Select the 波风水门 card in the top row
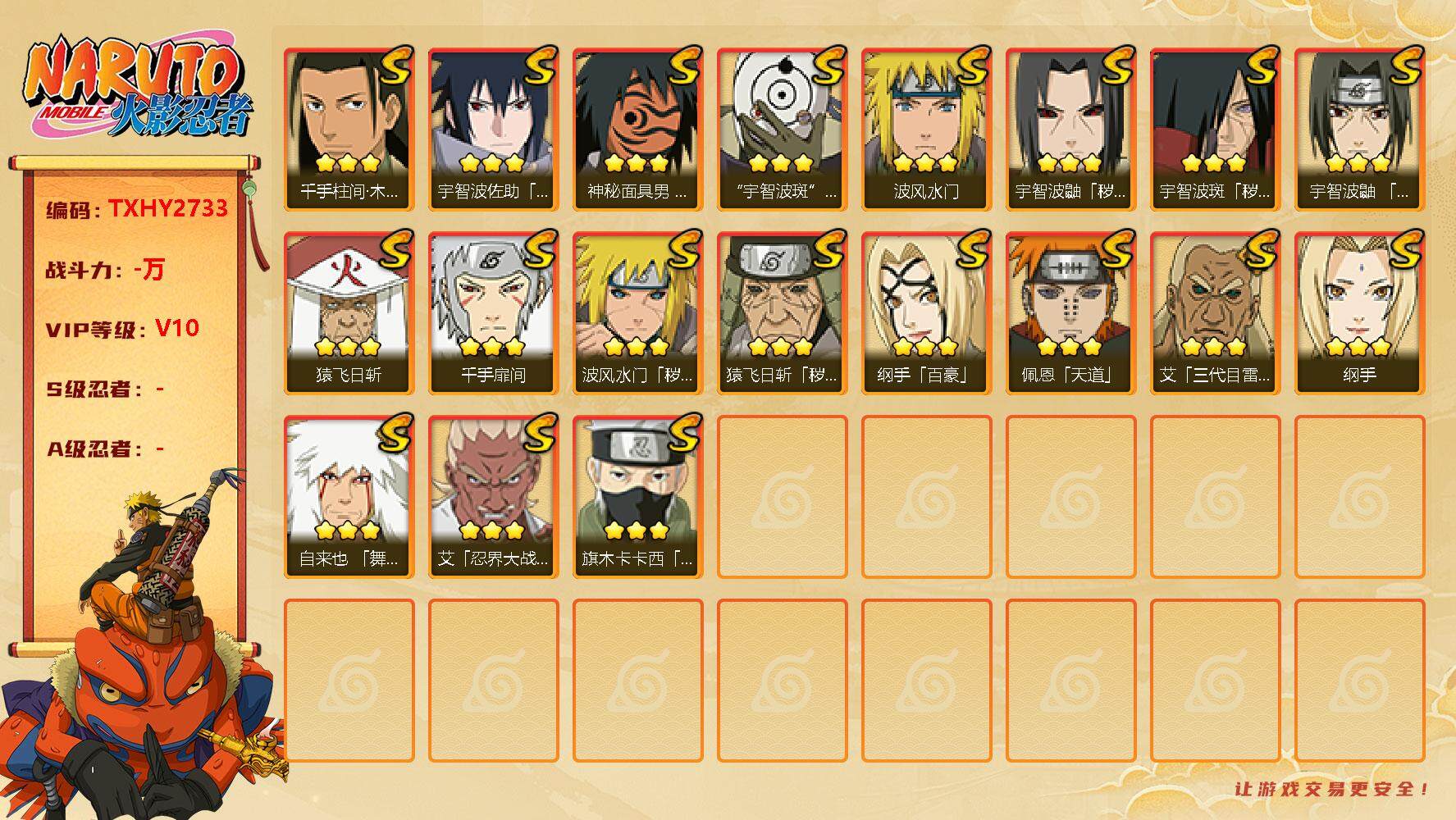Viewport: 1456px width, 820px height. click(x=926, y=130)
